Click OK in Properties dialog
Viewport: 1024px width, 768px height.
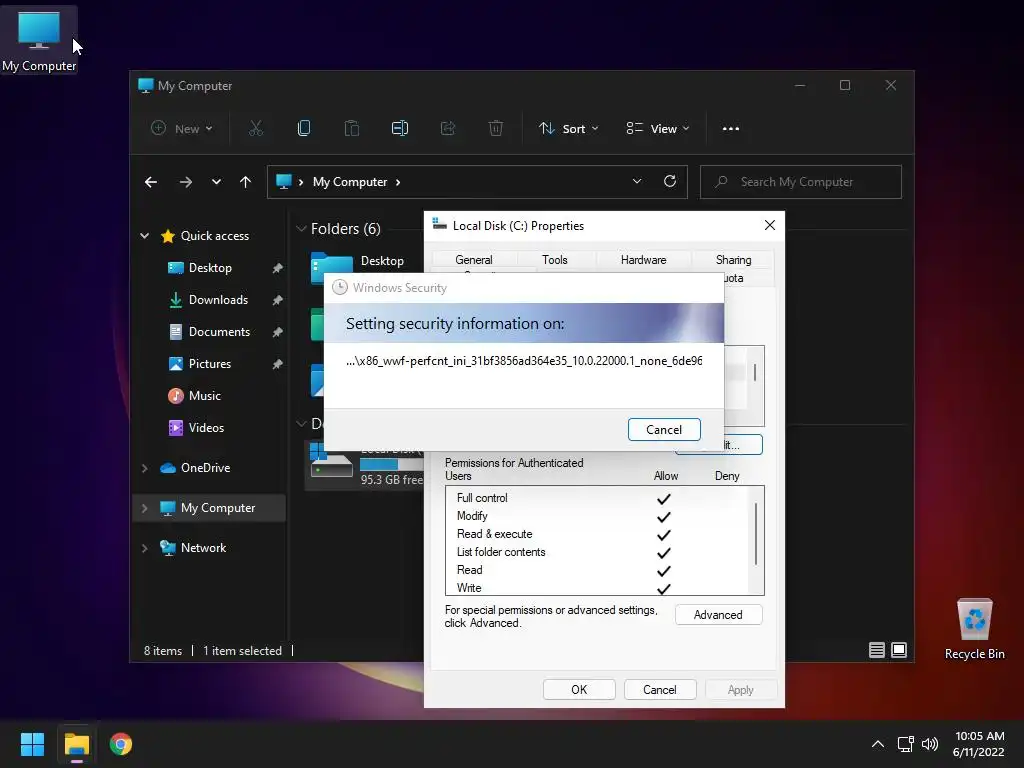[579, 690]
